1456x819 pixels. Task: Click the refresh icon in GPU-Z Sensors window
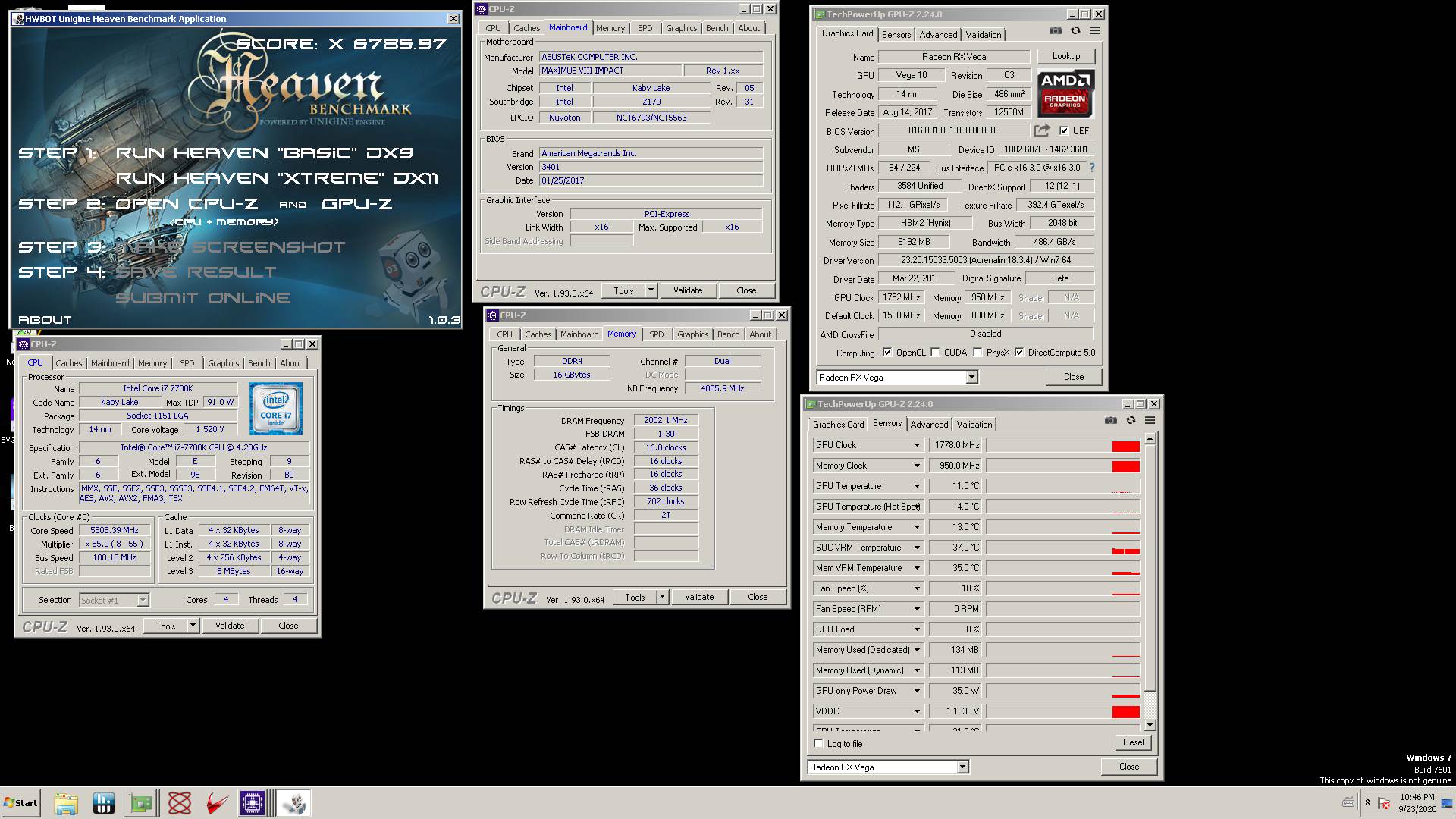click(x=1131, y=421)
